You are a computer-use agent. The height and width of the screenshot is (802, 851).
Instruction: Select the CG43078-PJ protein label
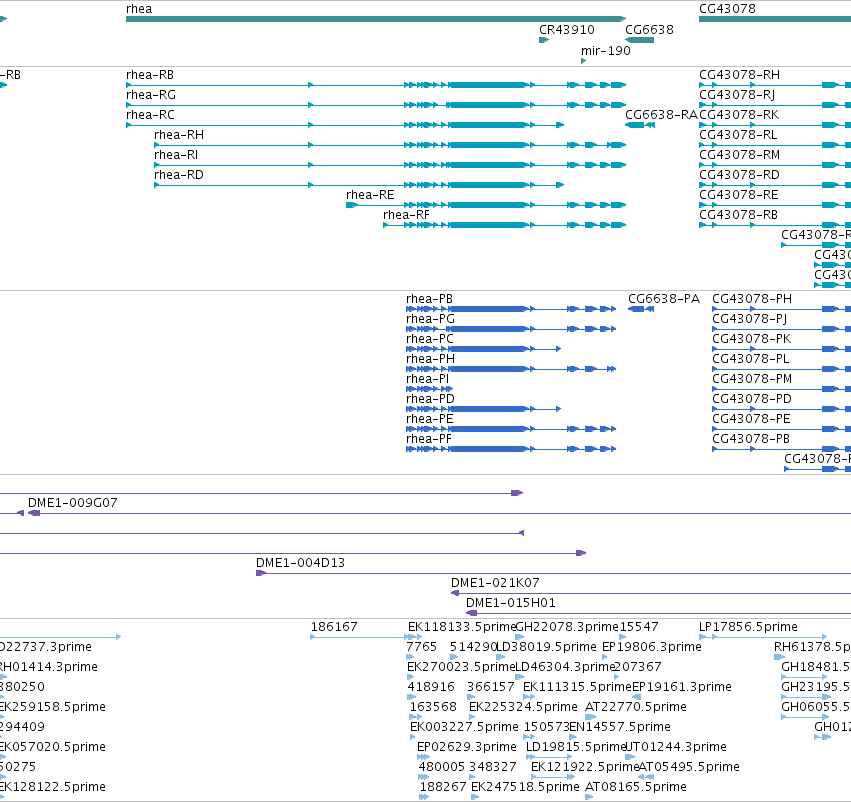click(750, 319)
